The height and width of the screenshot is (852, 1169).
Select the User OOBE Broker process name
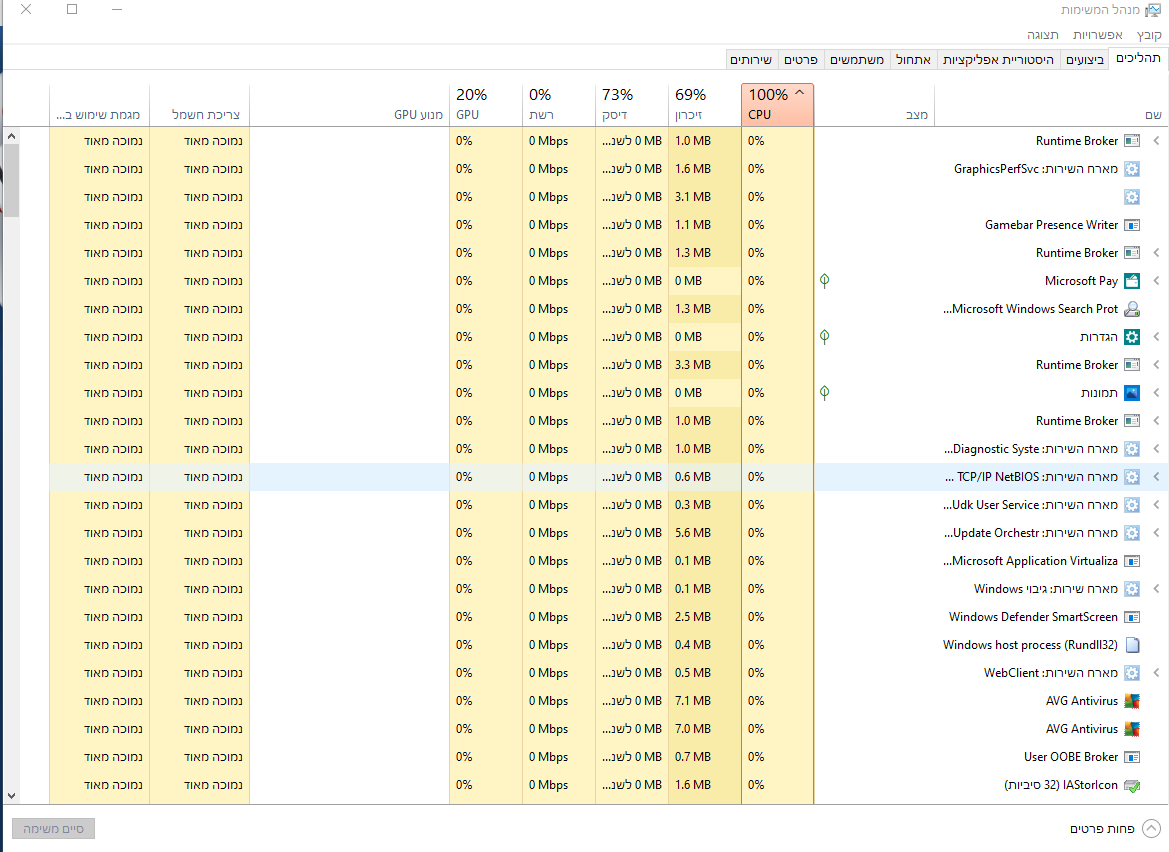point(1071,757)
